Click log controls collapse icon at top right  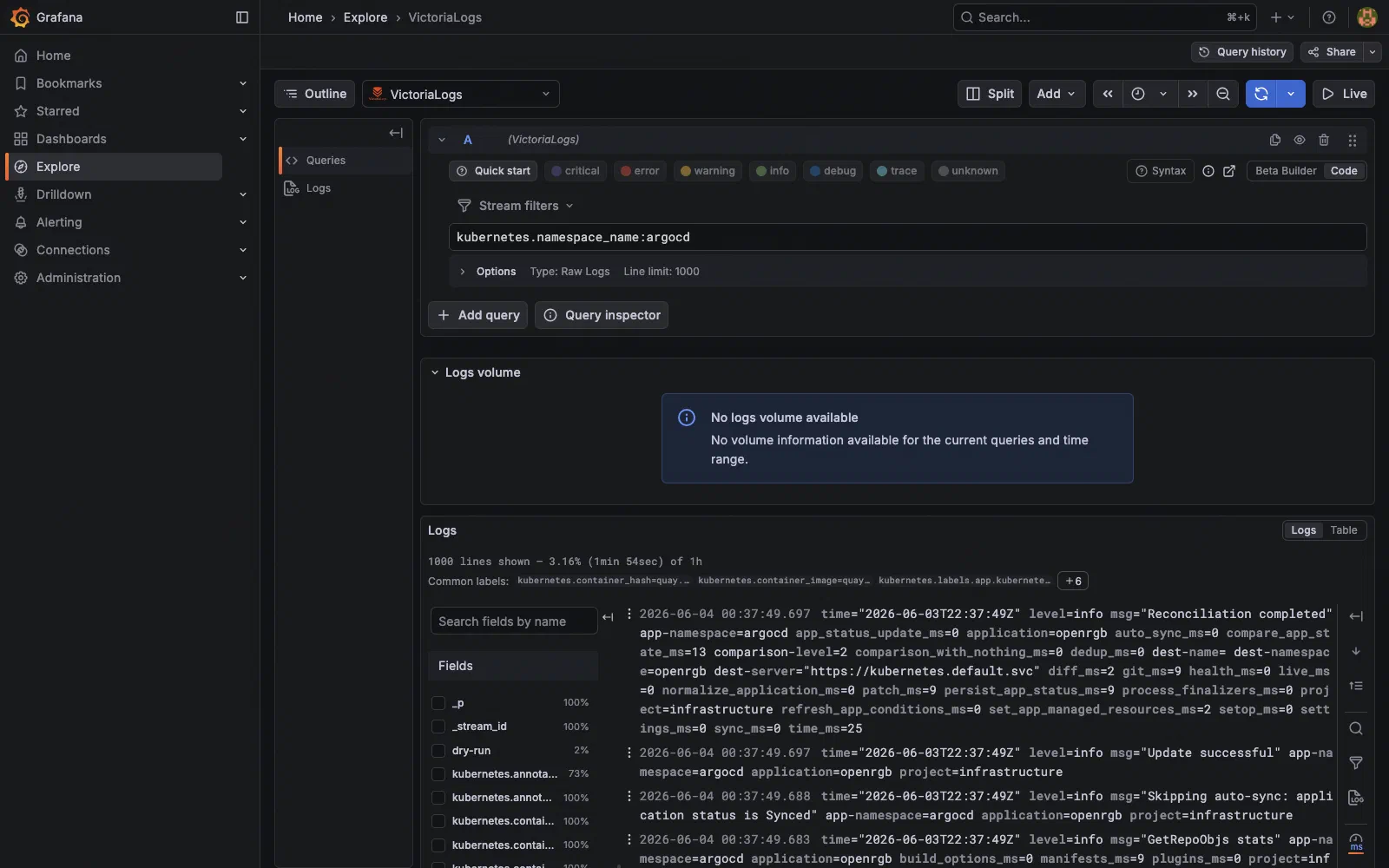coord(1356,616)
